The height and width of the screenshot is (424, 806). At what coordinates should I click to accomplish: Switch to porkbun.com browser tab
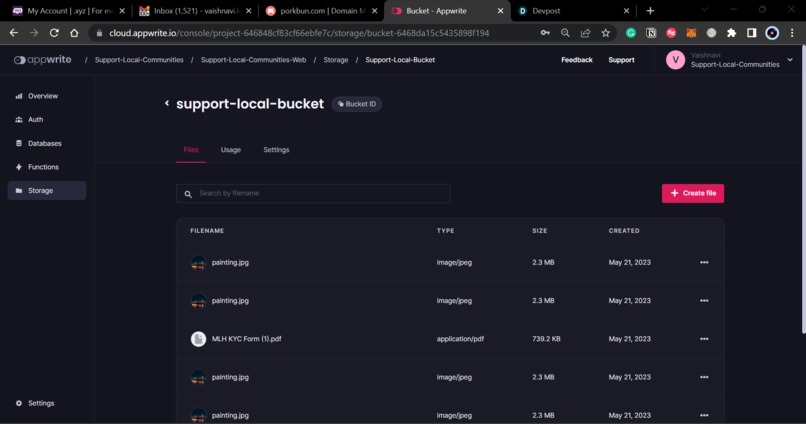(x=321, y=11)
